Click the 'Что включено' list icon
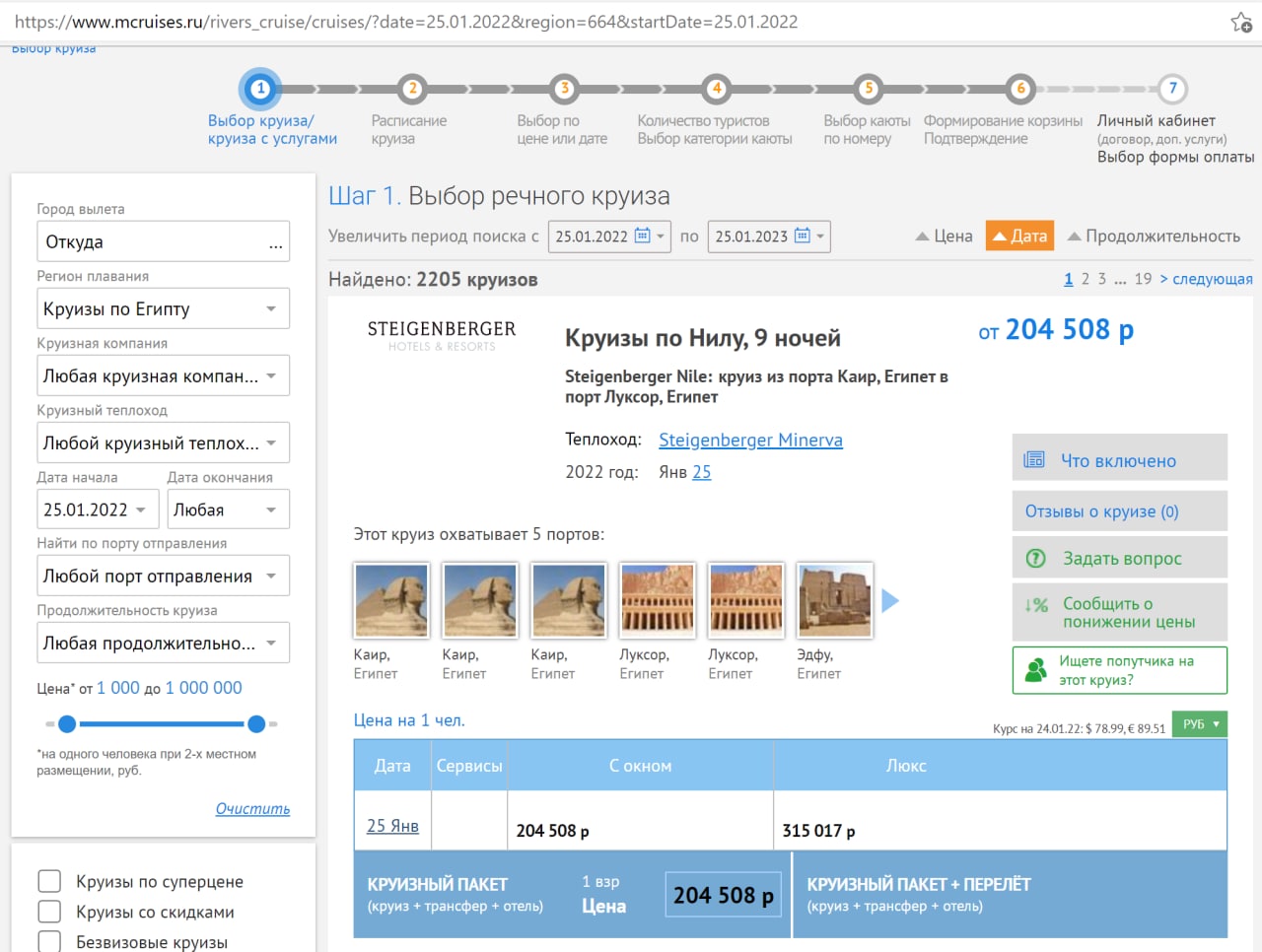This screenshot has height=952, width=1262. click(1034, 459)
